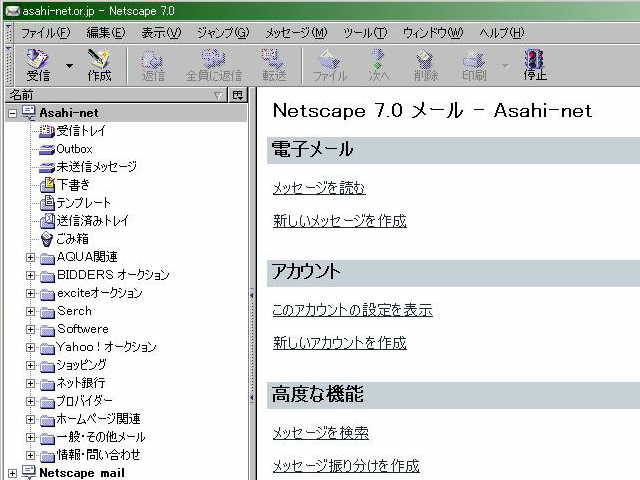
Task: Open the ヘルプ(H) menu
Action: tap(502, 33)
